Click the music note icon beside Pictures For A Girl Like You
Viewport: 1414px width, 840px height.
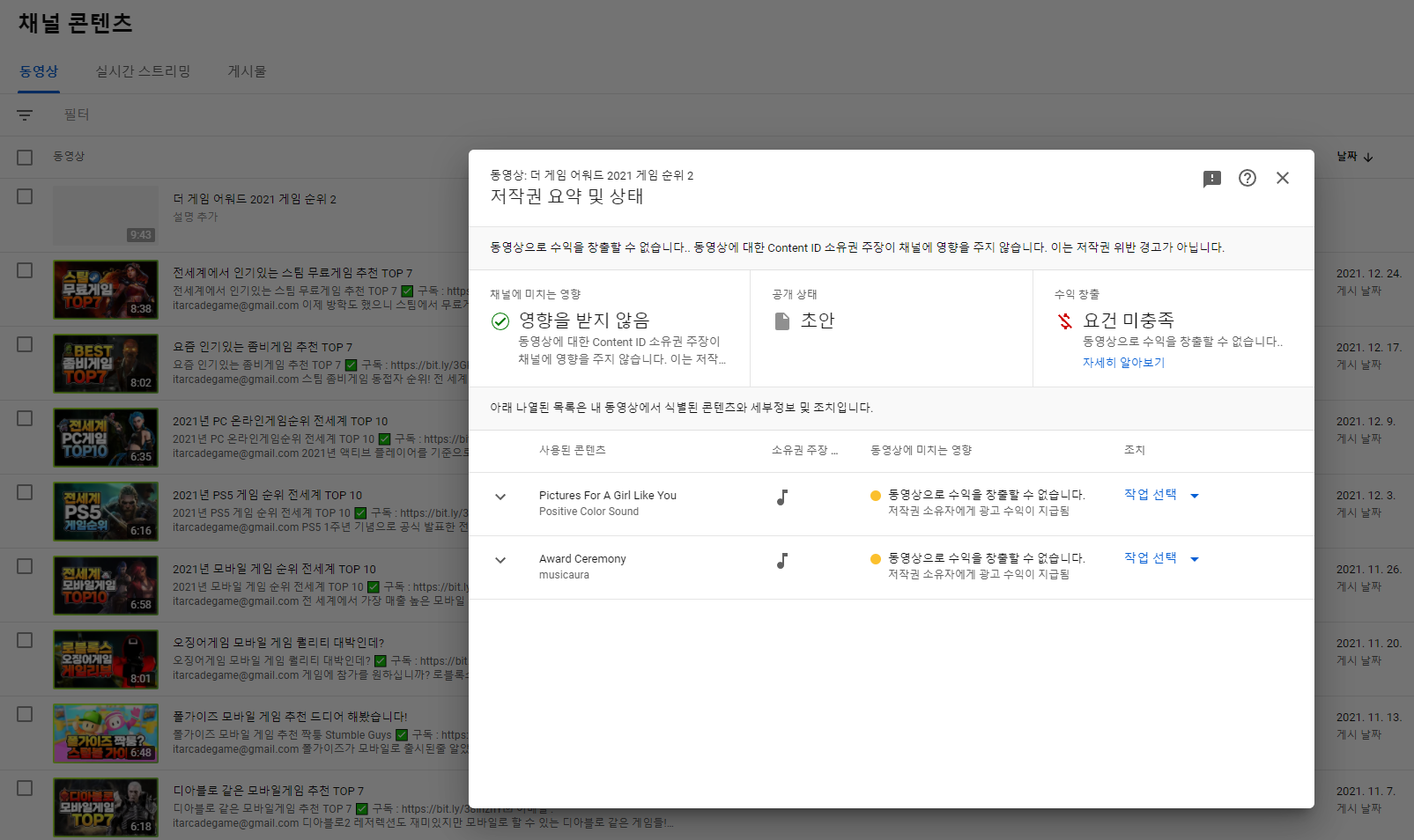click(x=783, y=497)
